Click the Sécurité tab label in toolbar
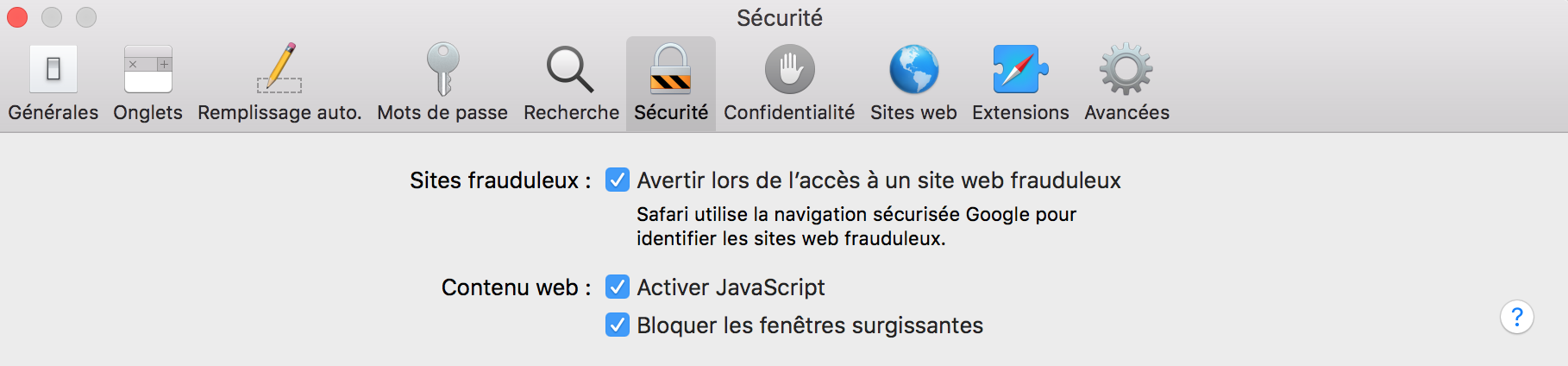Image resolution: width=1568 pixels, height=366 pixels. coord(671,113)
